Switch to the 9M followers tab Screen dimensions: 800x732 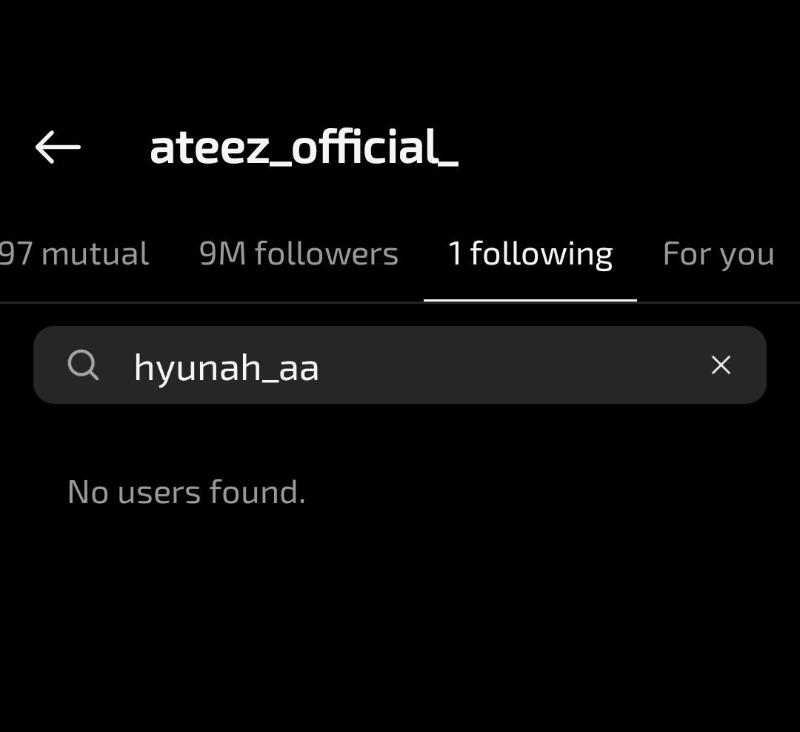click(298, 254)
